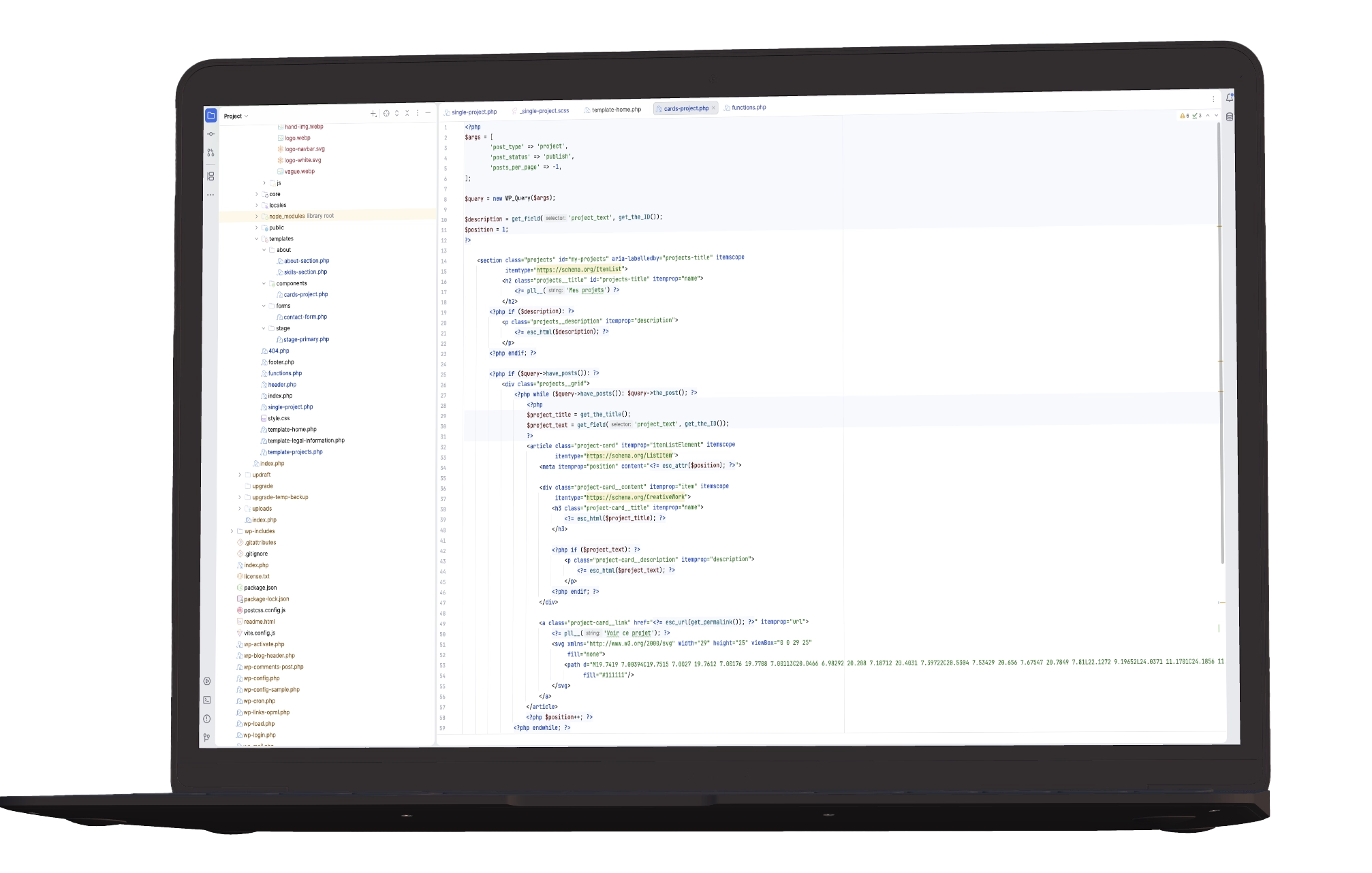Collapse the forms folder
The width and height of the screenshot is (1372, 873).
coord(264,306)
